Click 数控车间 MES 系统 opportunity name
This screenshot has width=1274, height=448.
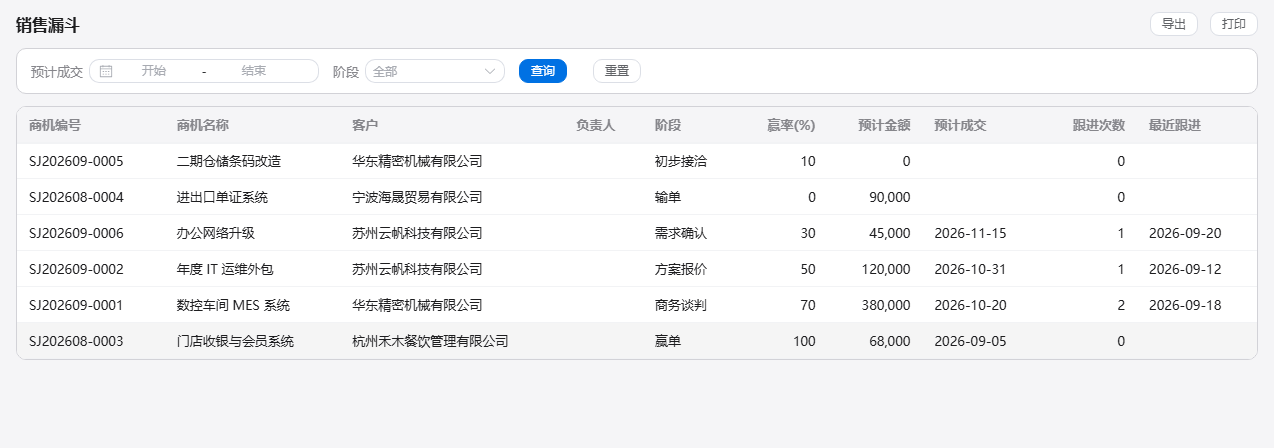(x=233, y=305)
